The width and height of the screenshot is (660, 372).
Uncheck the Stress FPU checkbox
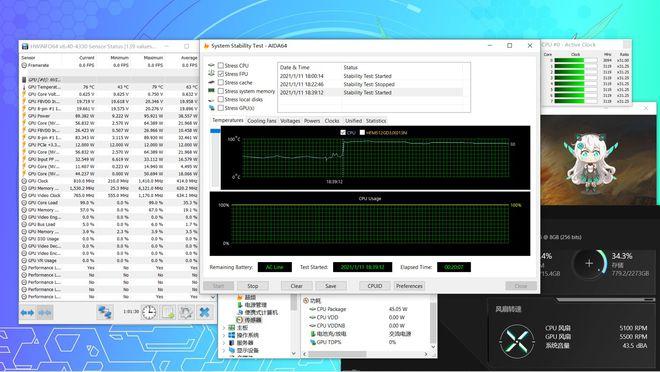coord(221,74)
